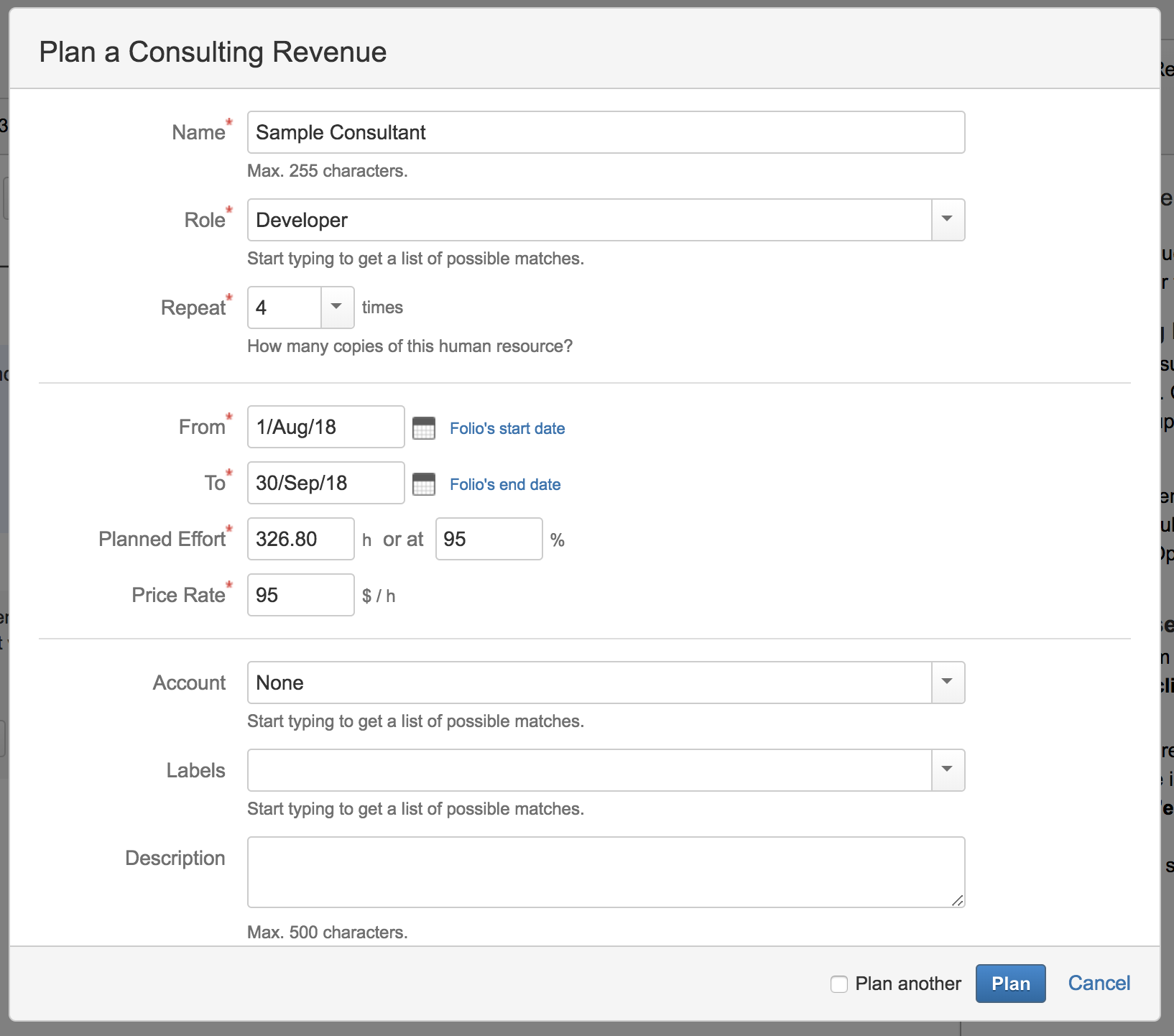Use Folio's end date link
This screenshot has height=1036, width=1174.
505,484
